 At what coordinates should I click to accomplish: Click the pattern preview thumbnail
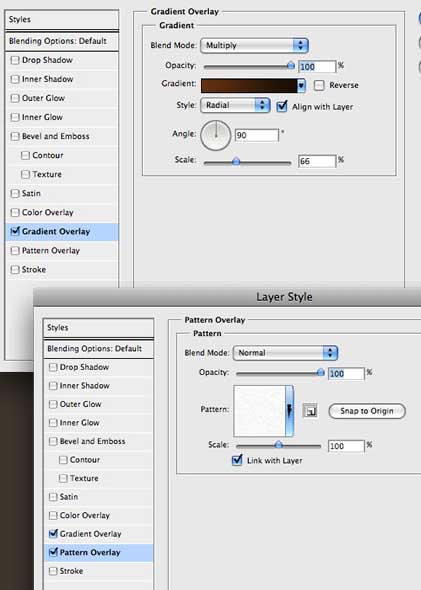(x=260, y=411)
